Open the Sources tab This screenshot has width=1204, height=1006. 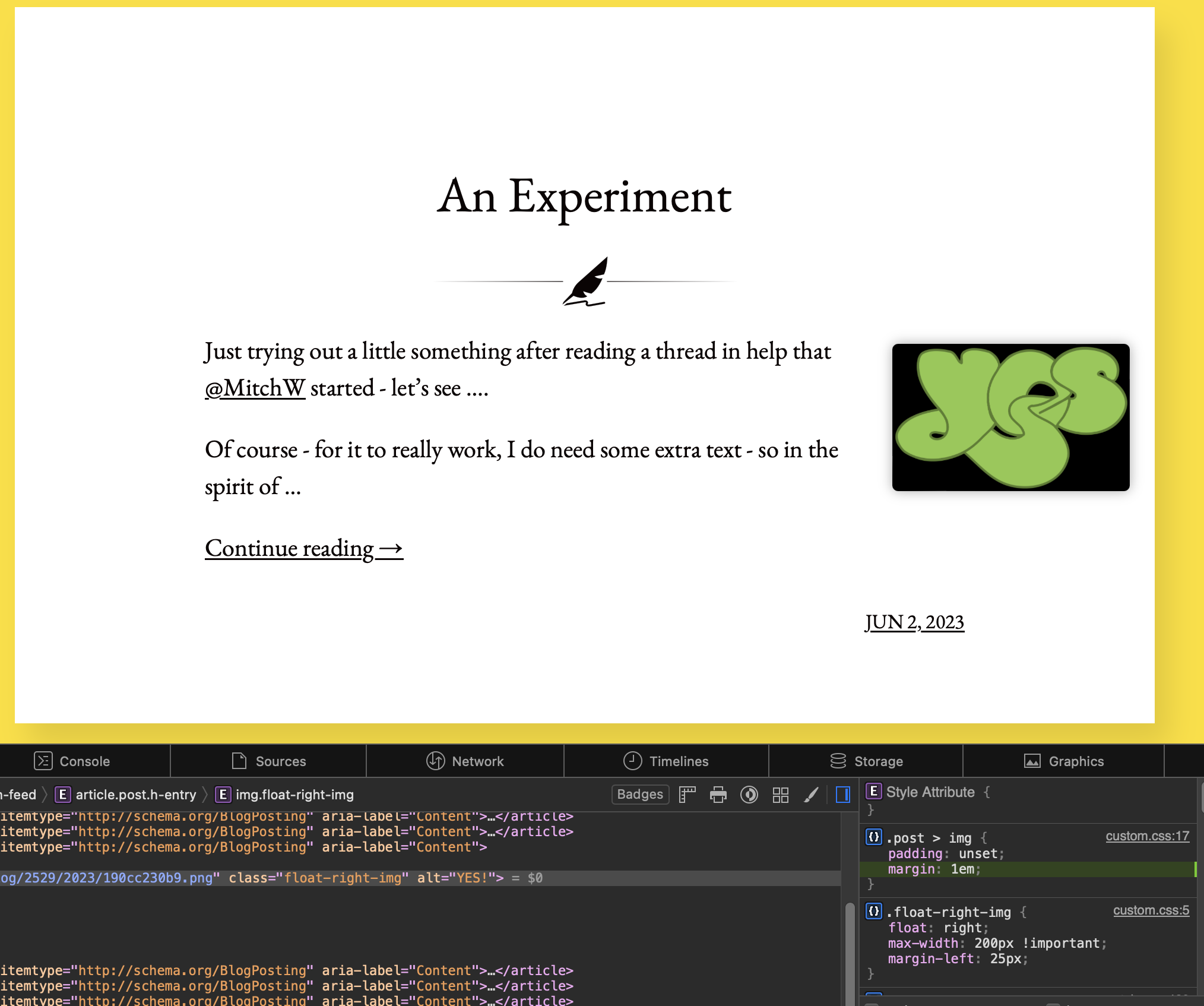pos(268,761)
